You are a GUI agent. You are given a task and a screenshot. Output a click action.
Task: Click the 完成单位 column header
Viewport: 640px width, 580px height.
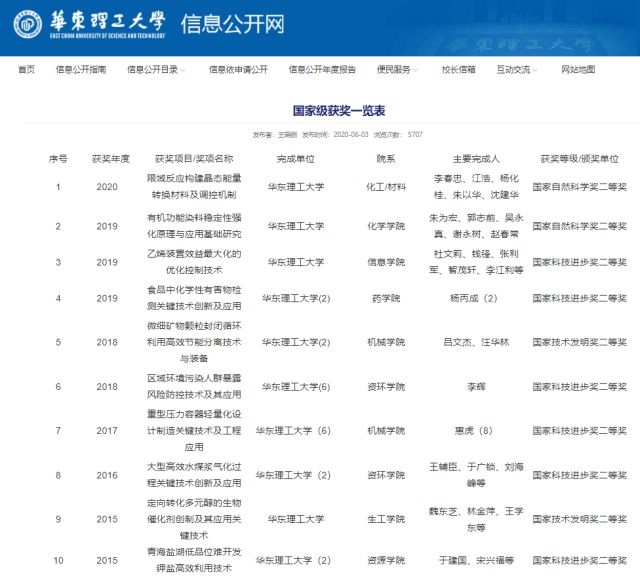pos(296,159)
